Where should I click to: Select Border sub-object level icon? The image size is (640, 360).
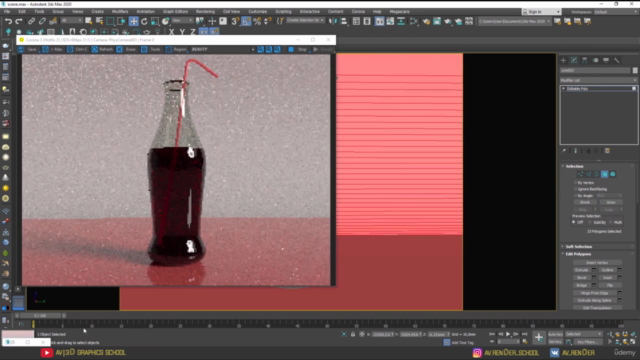(x=597, y=174)
